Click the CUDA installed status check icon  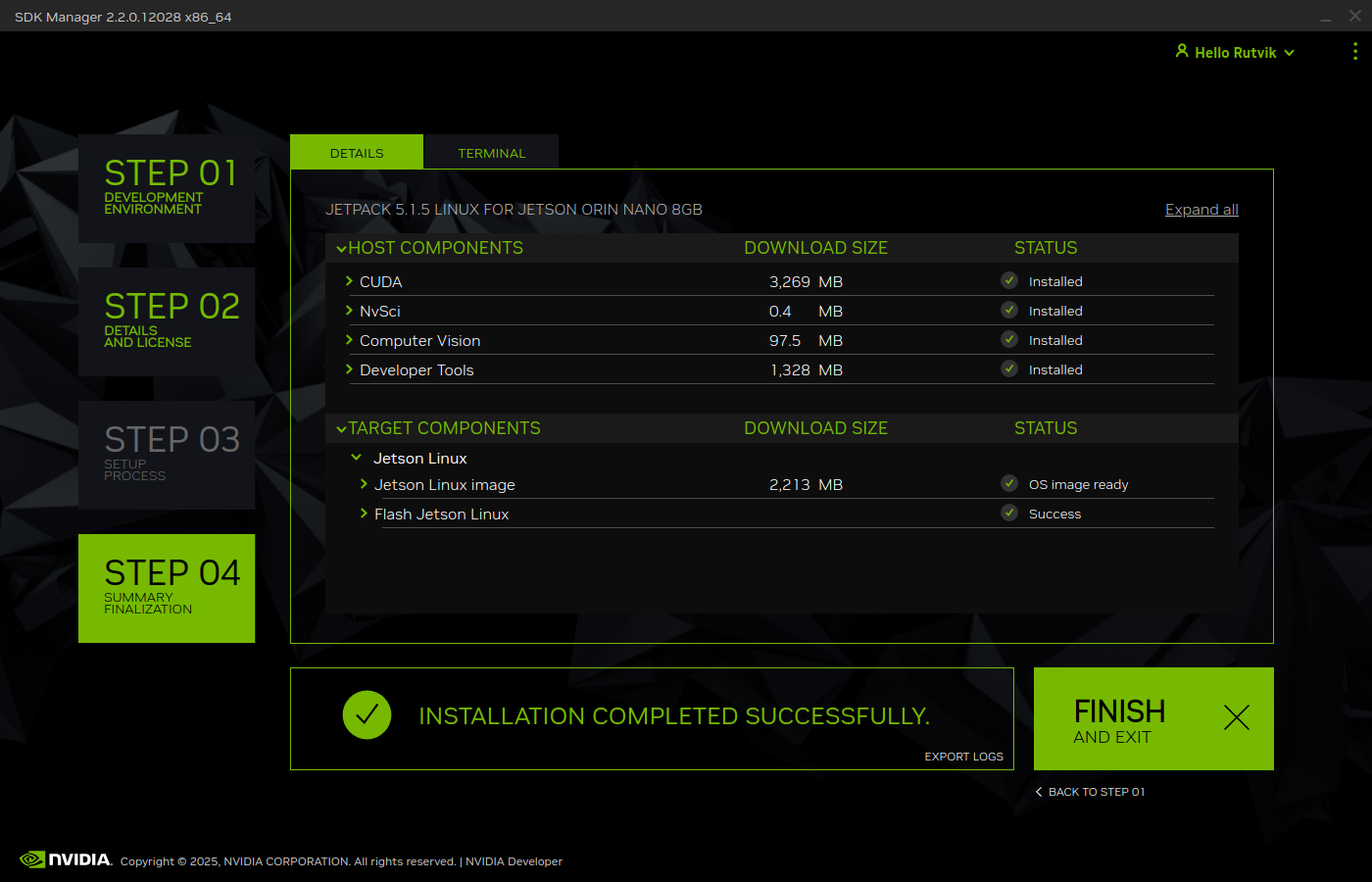[x=1009, y=281]
